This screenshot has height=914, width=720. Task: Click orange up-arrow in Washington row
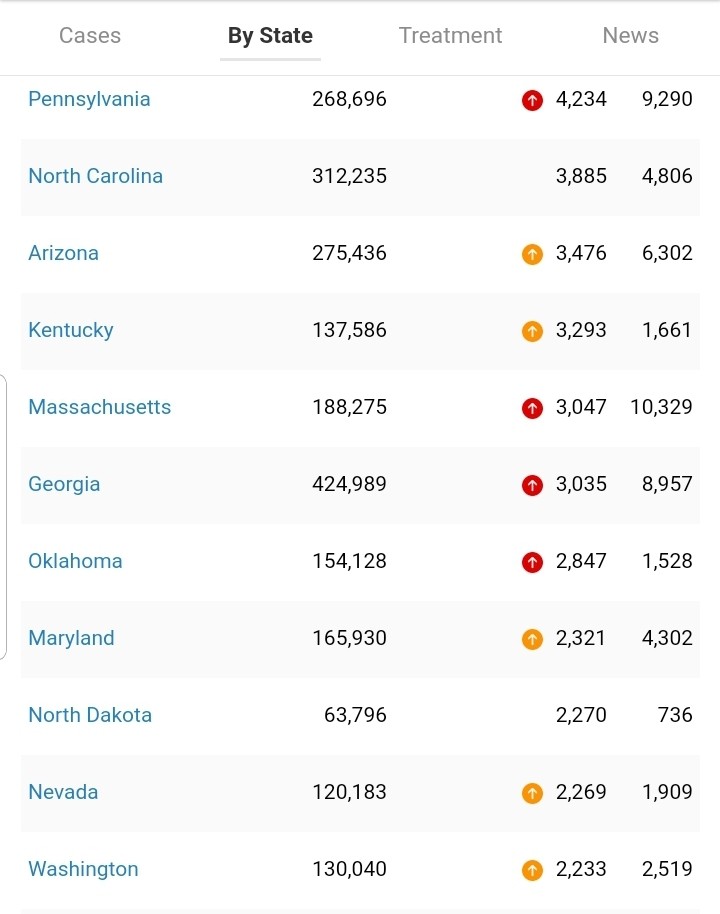532,870
